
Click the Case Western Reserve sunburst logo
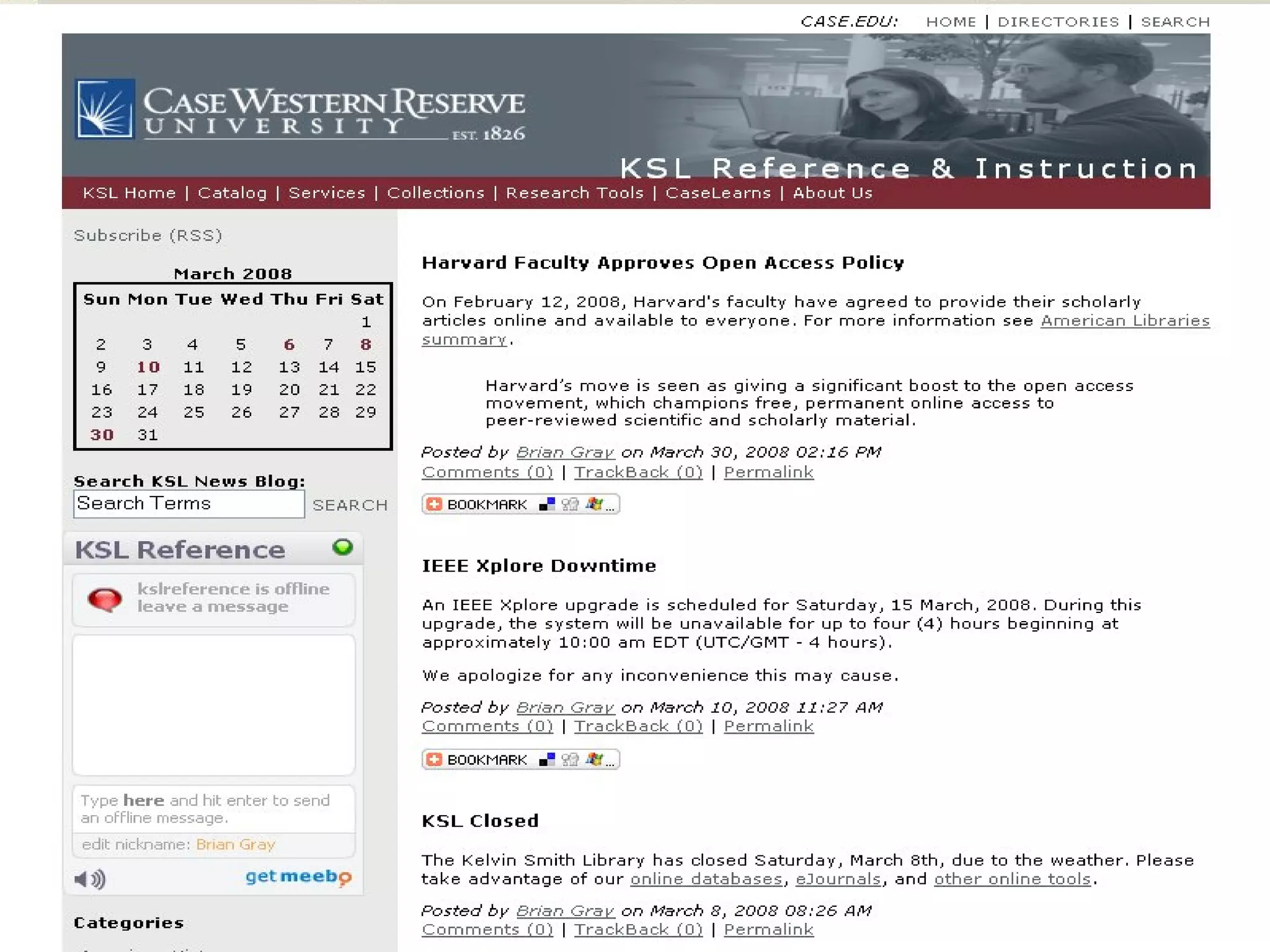click(x=104, y=108)
